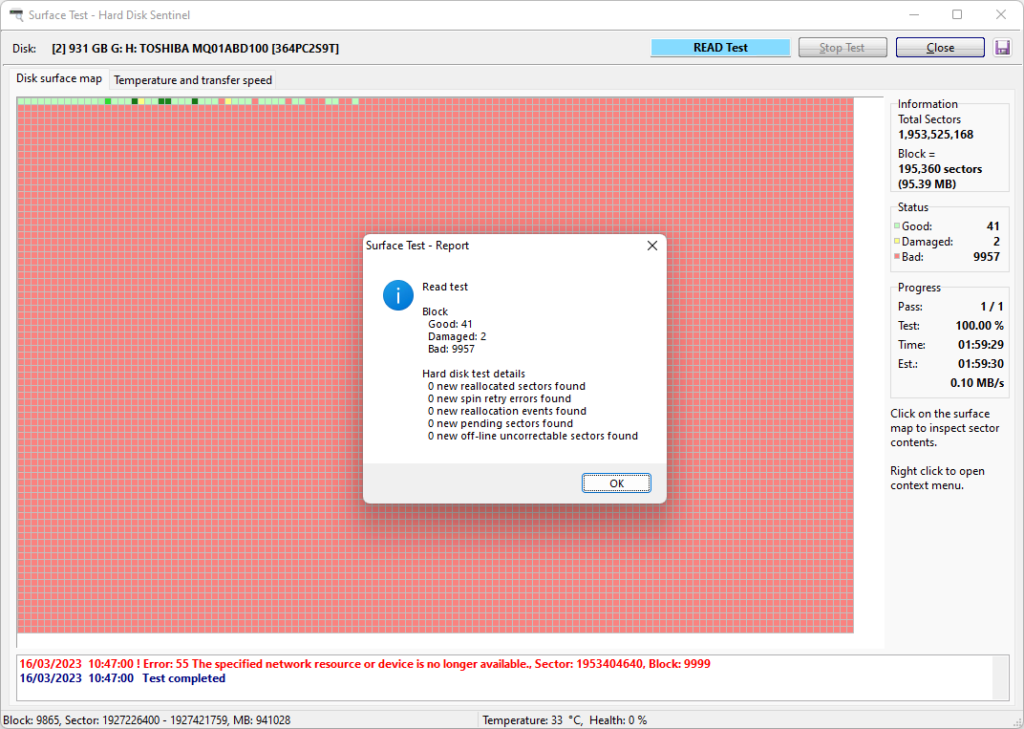Click the log panel vertical scrollbar
1024x729 pixels.
click(1000, 677)
